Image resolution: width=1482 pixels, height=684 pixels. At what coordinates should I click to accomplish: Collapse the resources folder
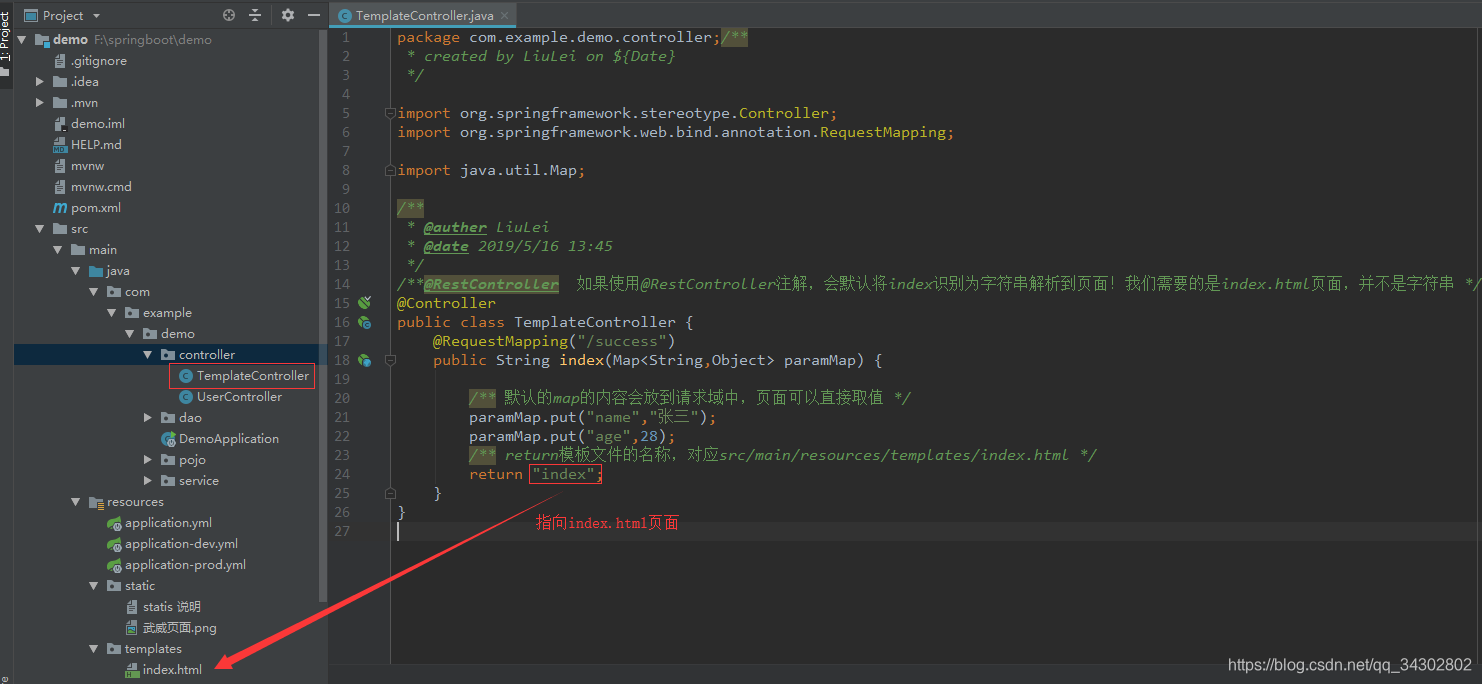coord(76,502)
